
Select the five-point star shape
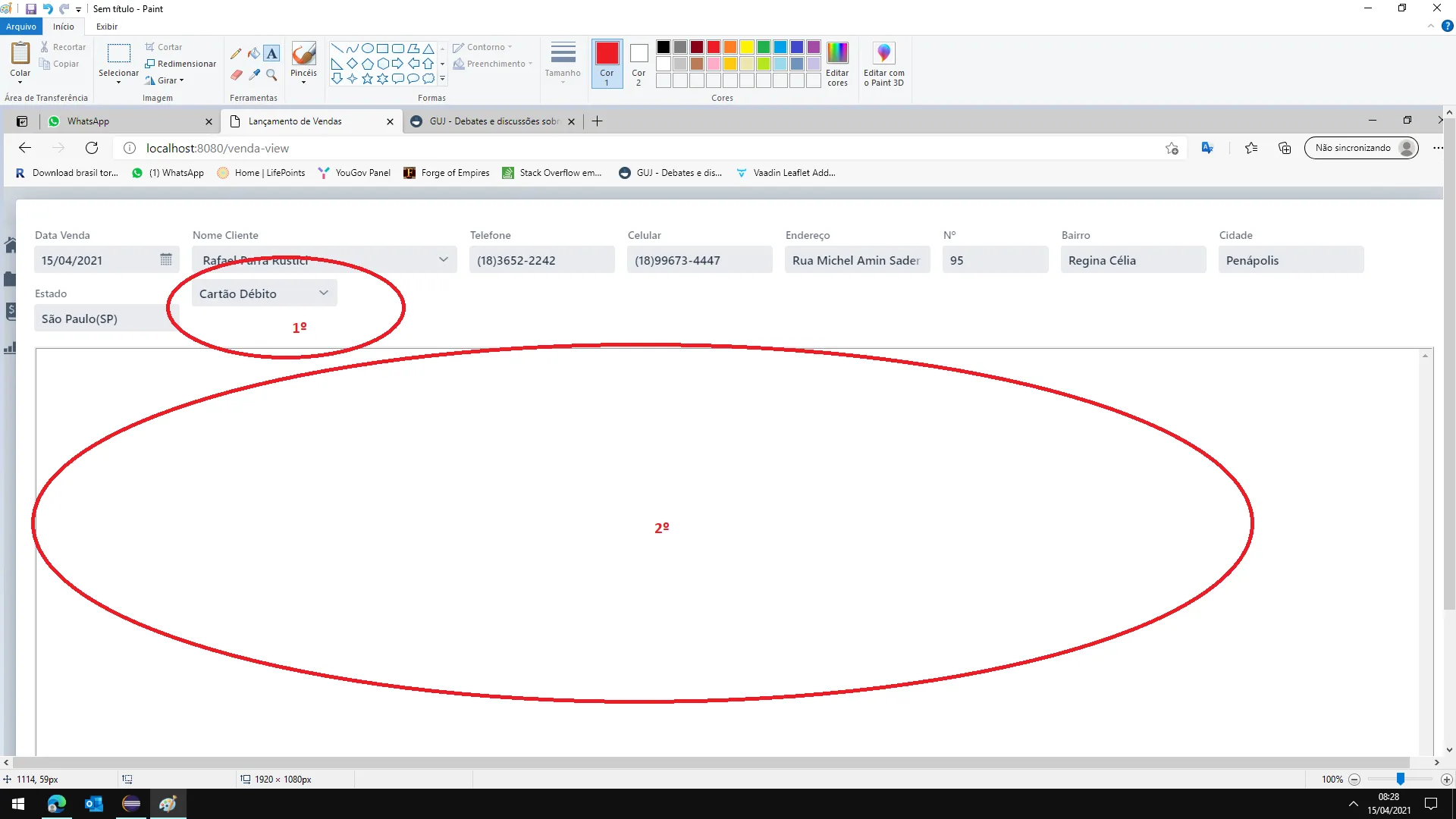pos(367,78)
